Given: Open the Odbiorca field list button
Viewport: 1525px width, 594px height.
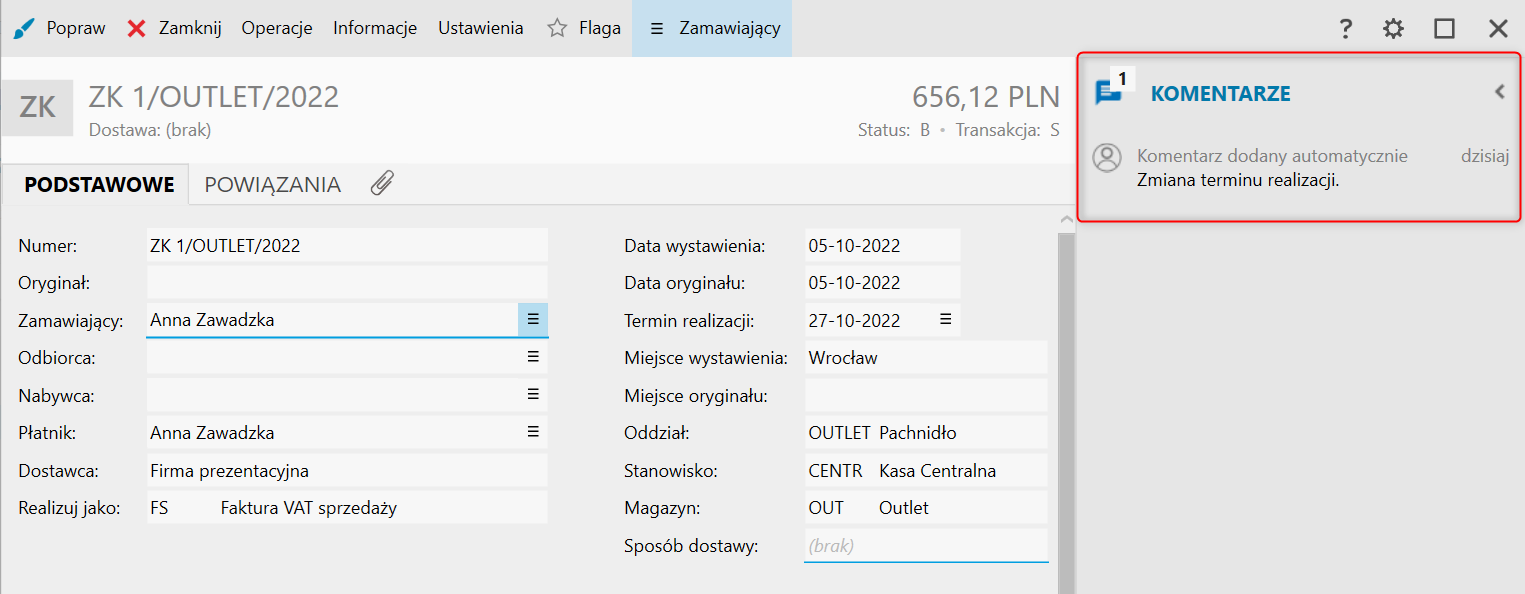Looking at the screenshot, I should coord(533,356).
